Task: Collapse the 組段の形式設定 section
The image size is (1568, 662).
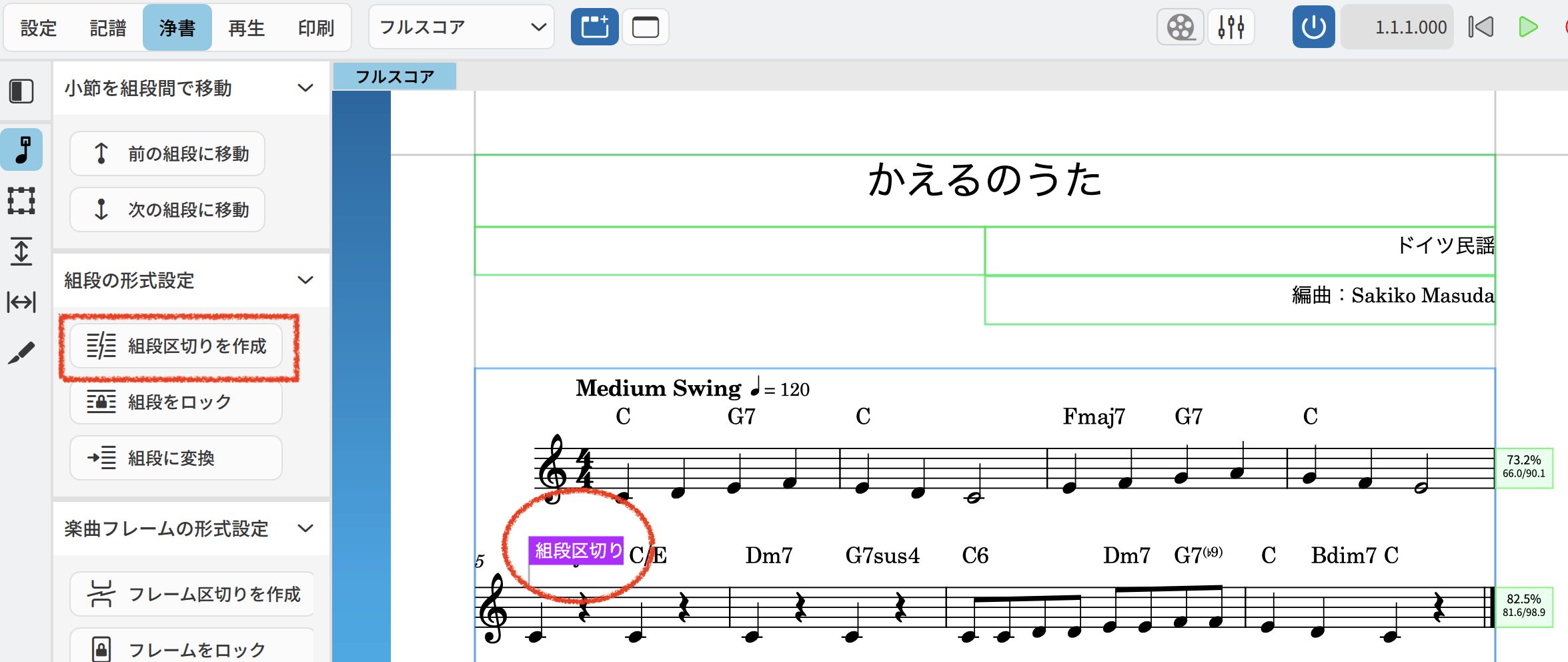Action: pos(305,280)
